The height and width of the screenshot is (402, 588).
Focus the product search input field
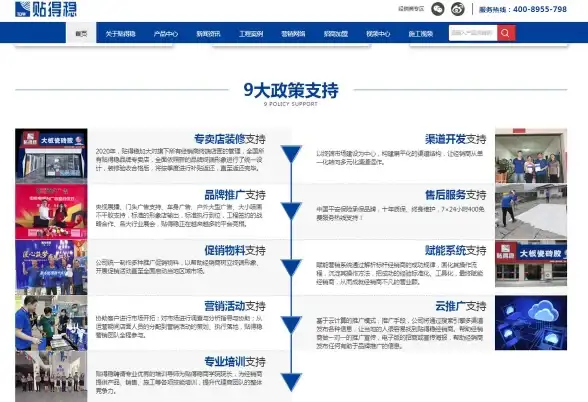(x=473, y=33)
